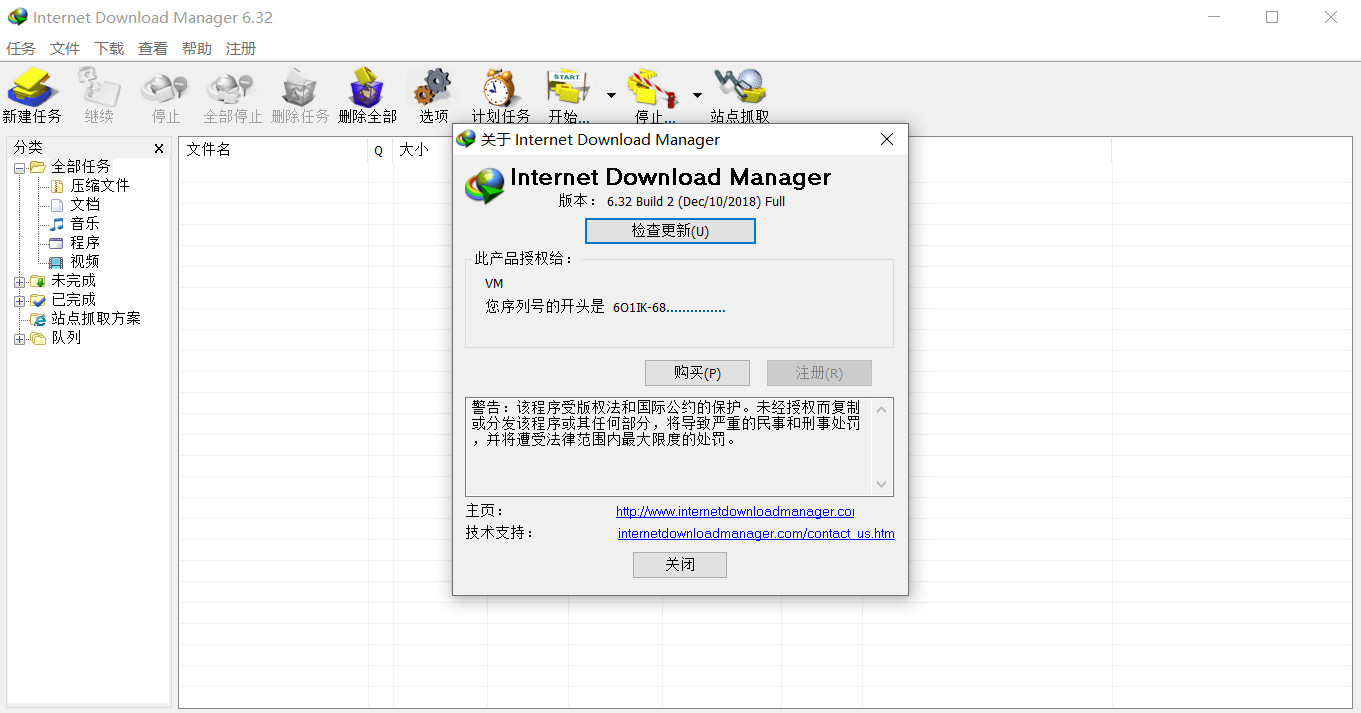
Task: Click the licensee name VM
Action: (494, 284)
